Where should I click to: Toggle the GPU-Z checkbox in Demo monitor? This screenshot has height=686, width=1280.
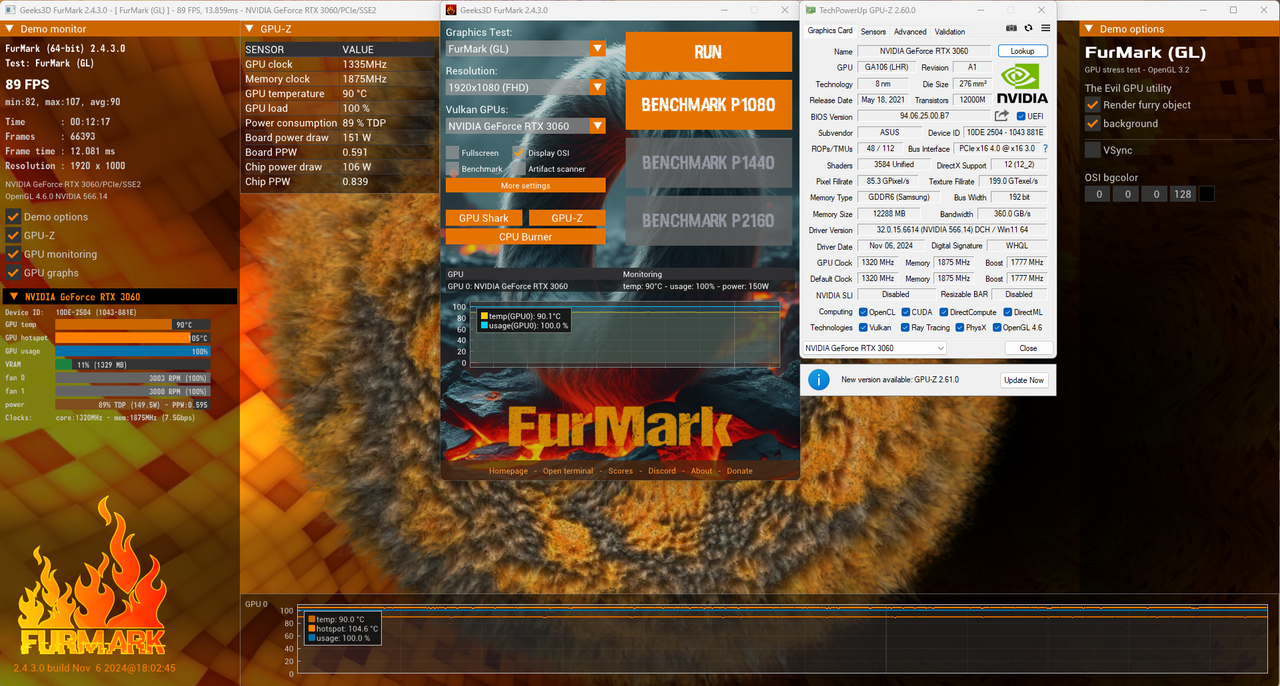coord(13,235)
